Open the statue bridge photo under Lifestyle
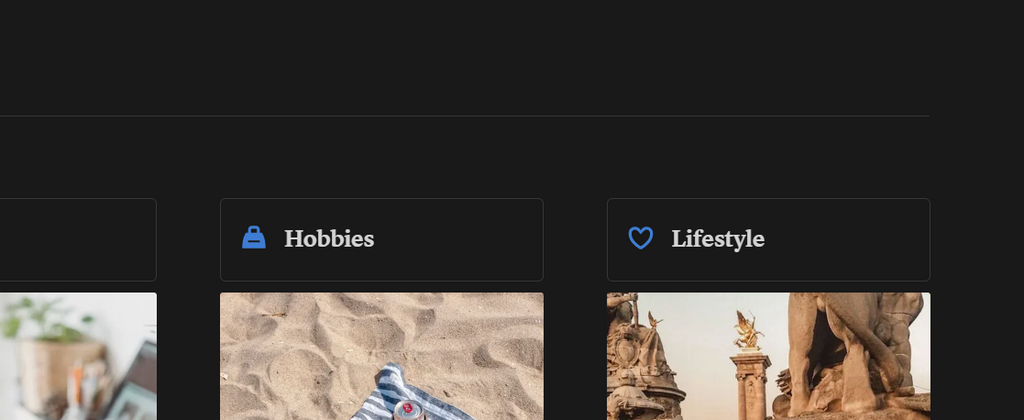The width and height of the screenshot is (1024, 420). point(769,357)
